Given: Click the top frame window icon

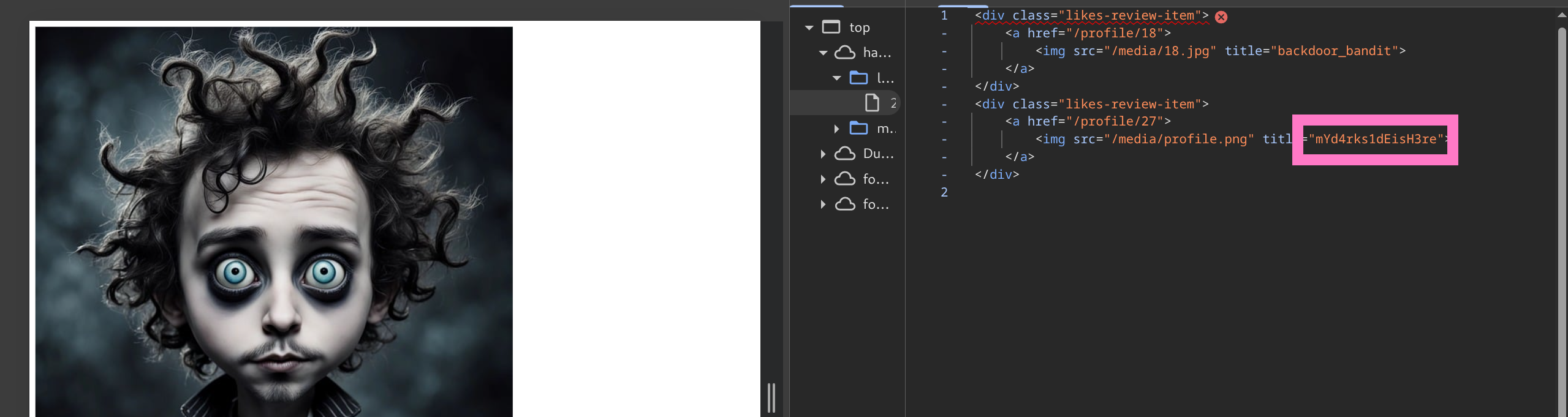Looking at the screenshot, I should coord(831,27).
